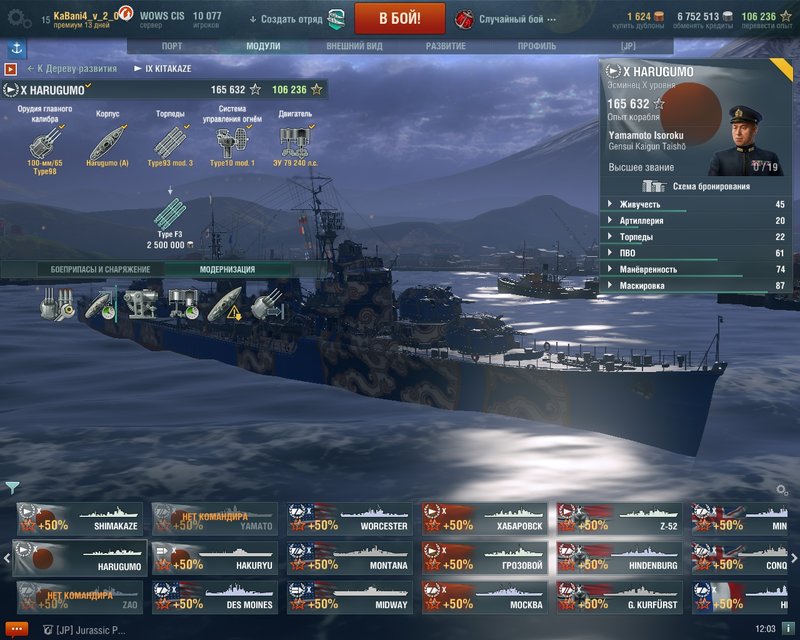The image size is (800, 640).
Task: Select the Shimakaze ship in the carousel
Action: [80, 519]
